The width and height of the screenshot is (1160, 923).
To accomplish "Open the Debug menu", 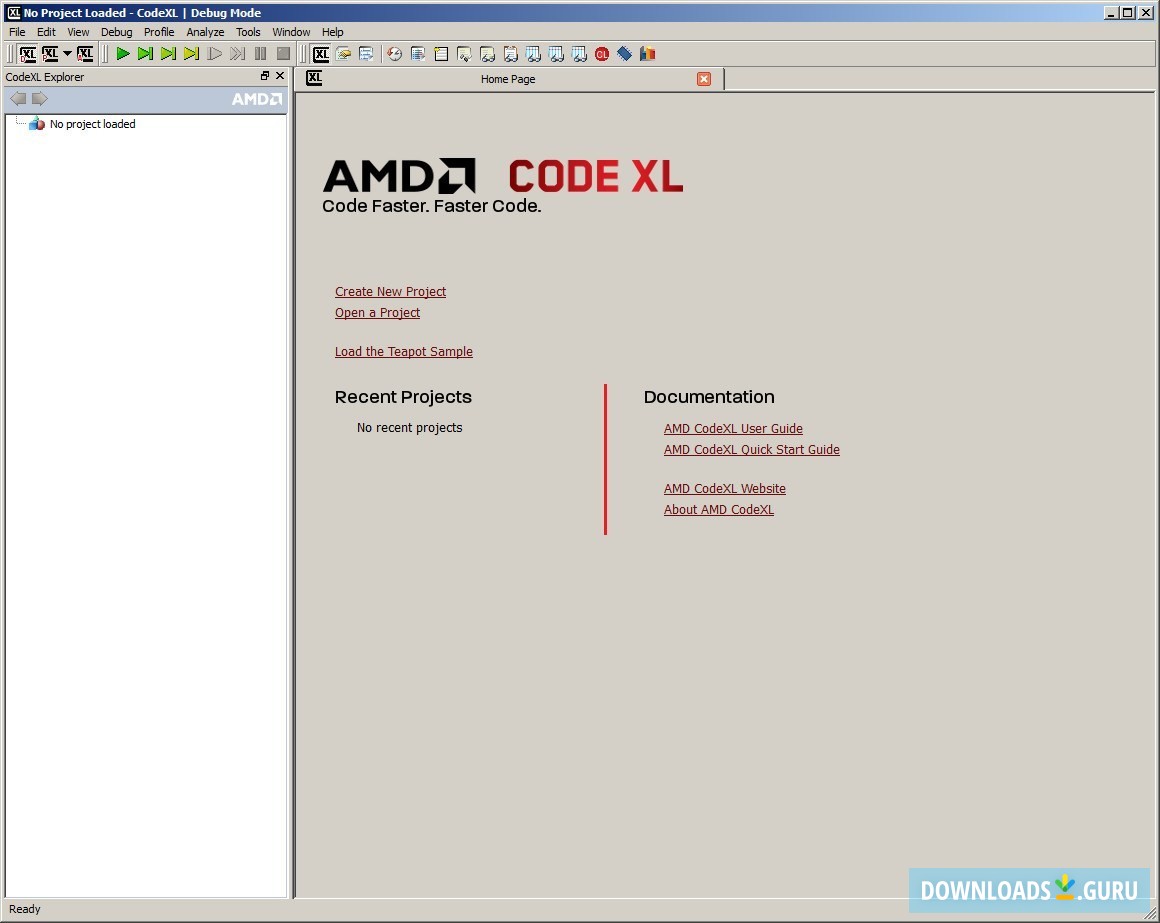I will pyautogui.click(x=116, y=31).
